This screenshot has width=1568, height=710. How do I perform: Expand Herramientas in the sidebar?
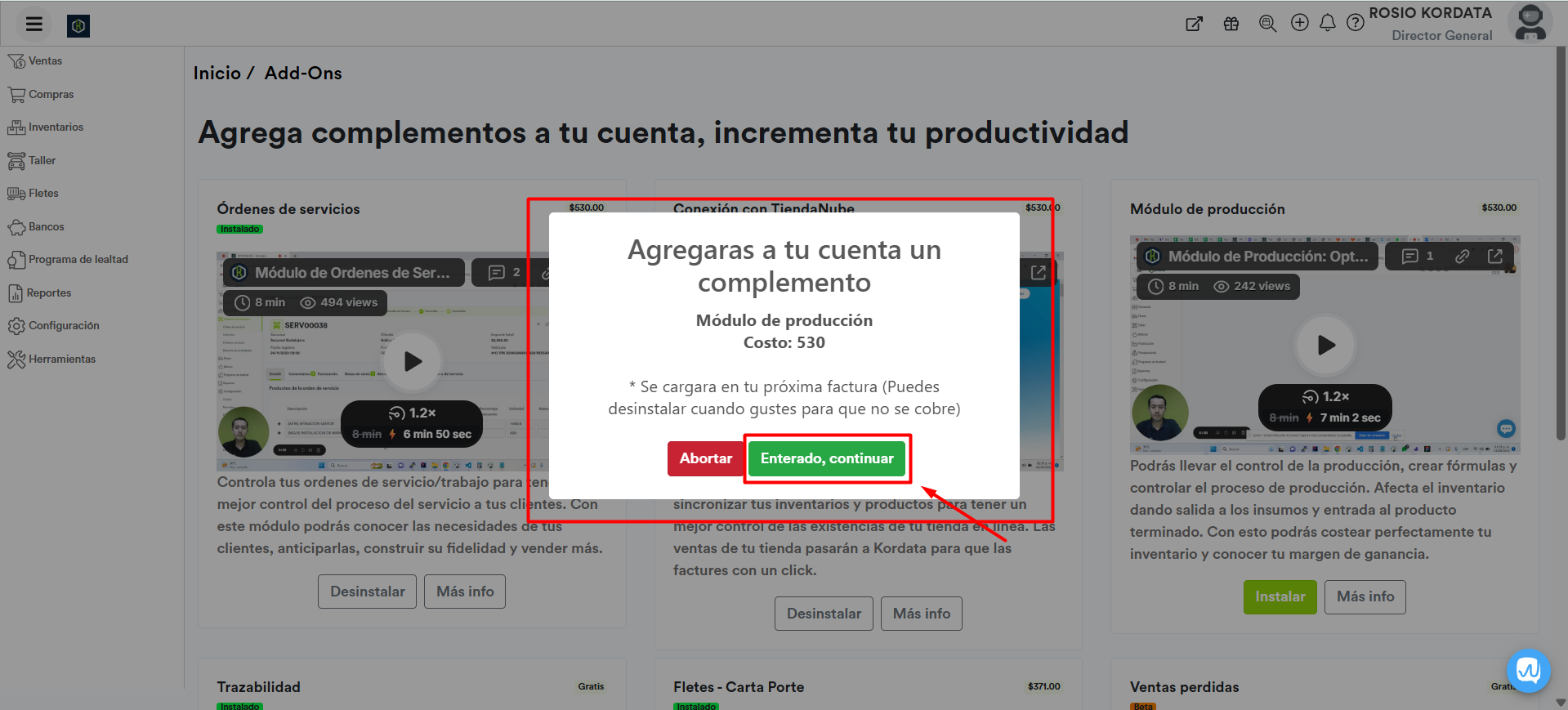[61, 359]
